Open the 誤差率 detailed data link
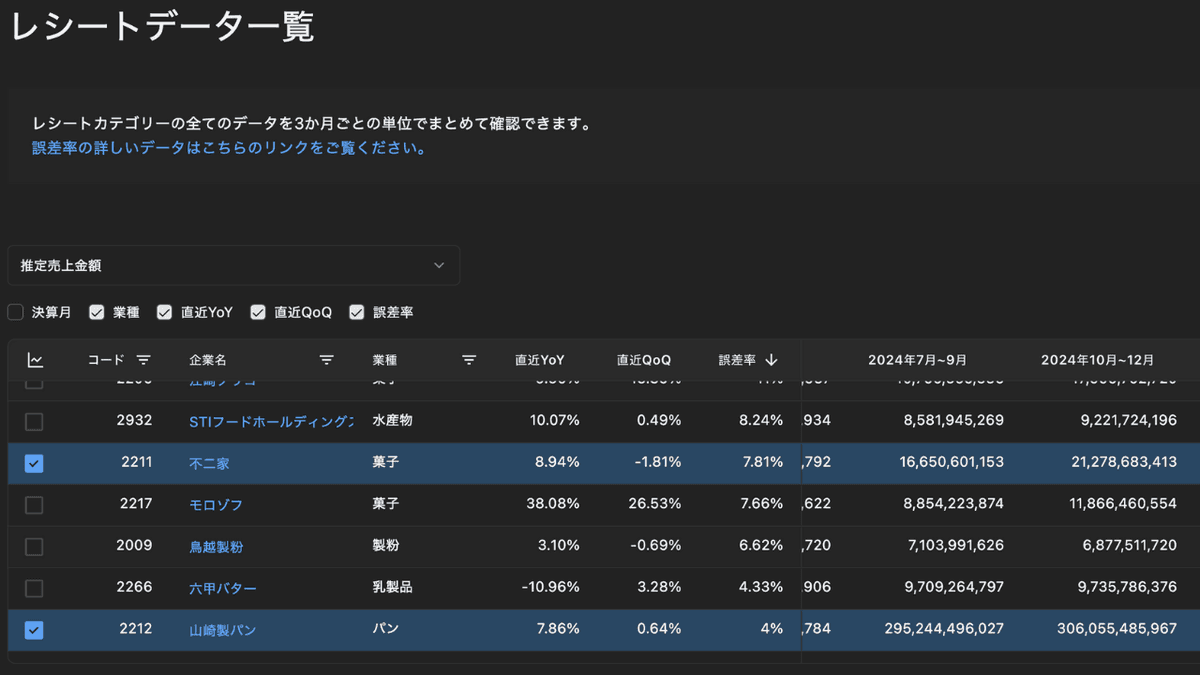 (x=230, y=148)
